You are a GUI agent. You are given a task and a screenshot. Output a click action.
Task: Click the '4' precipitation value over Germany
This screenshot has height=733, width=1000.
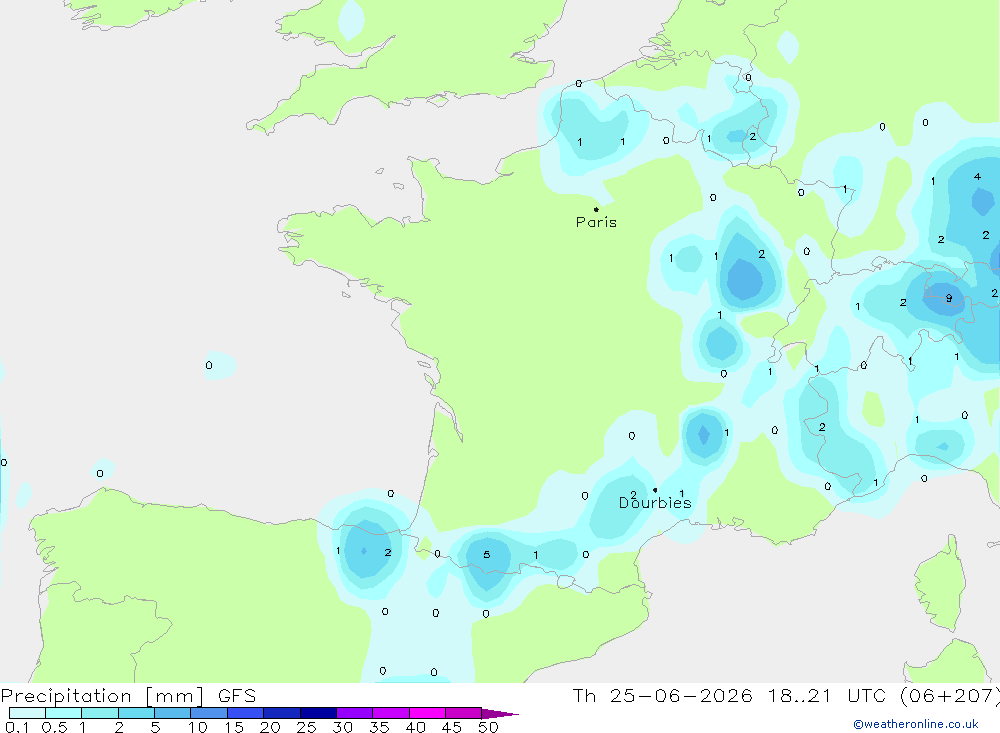point(977,177)
